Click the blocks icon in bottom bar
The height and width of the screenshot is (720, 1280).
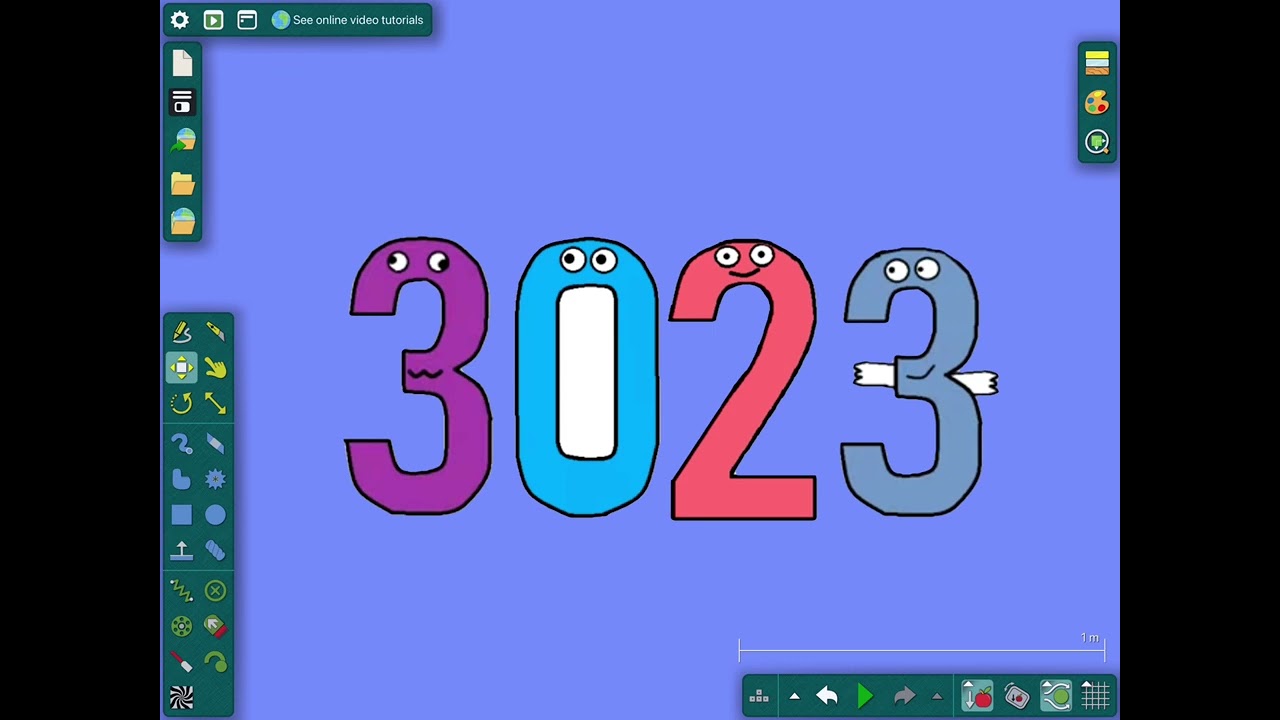coord(759,696)
